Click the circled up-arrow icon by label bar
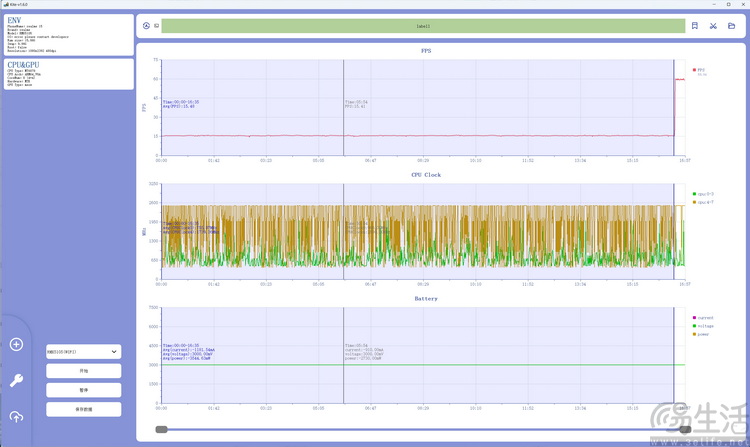Viewport: 750px width, 447px height. (146, 26)
